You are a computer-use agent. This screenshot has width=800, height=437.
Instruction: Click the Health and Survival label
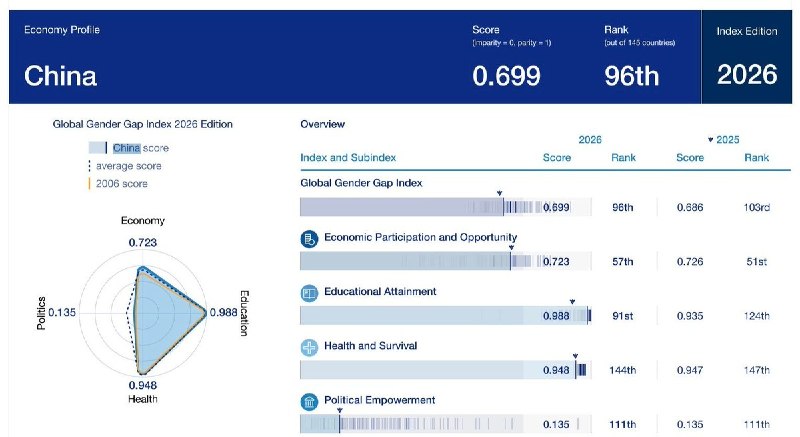[370, 346]
